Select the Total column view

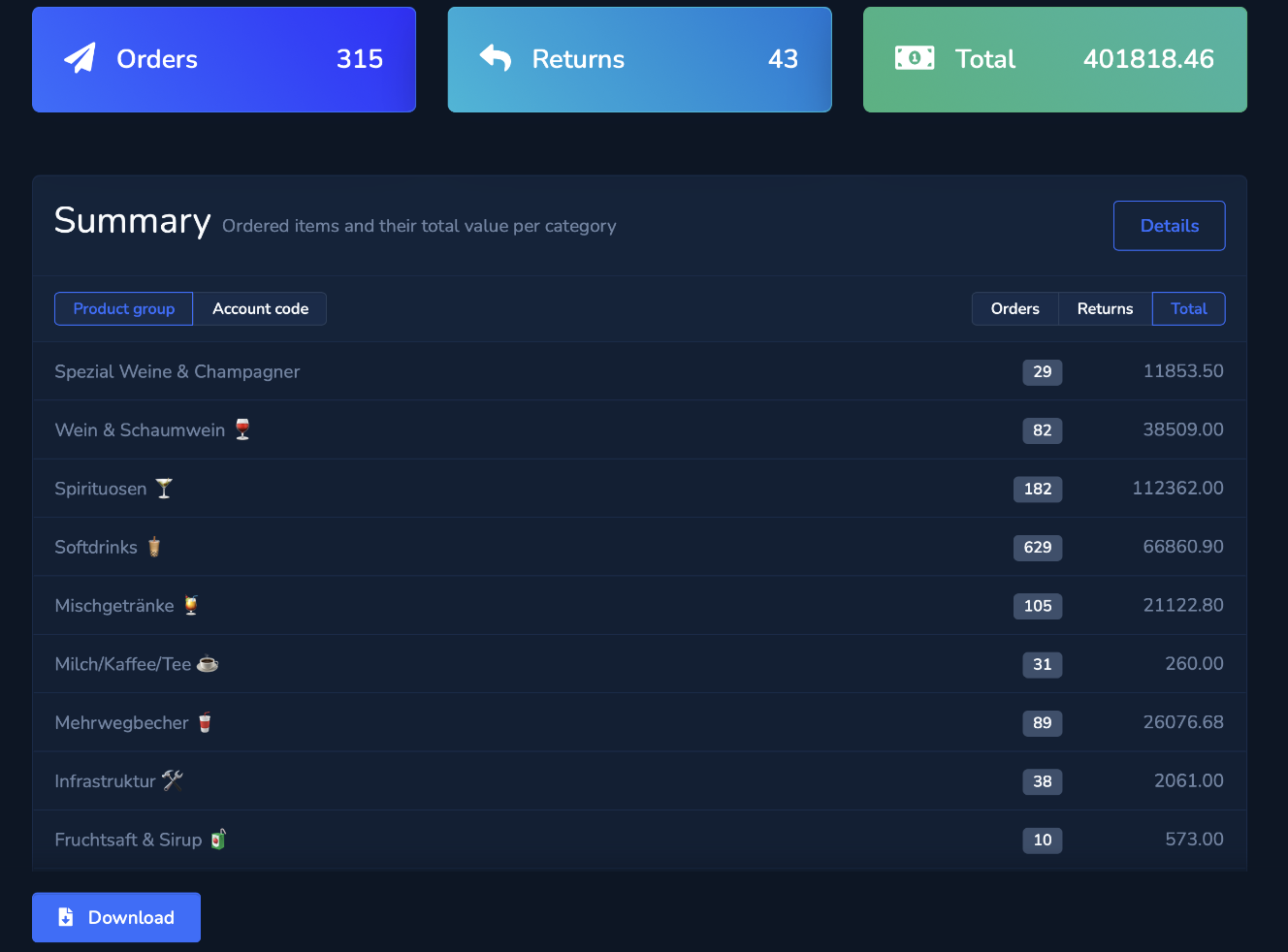point(1188,308)
